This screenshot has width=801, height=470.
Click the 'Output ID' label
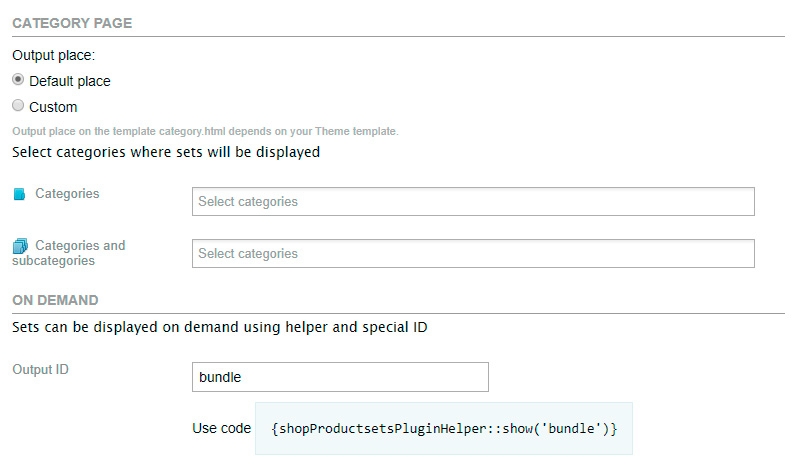[x=40, y=370]
